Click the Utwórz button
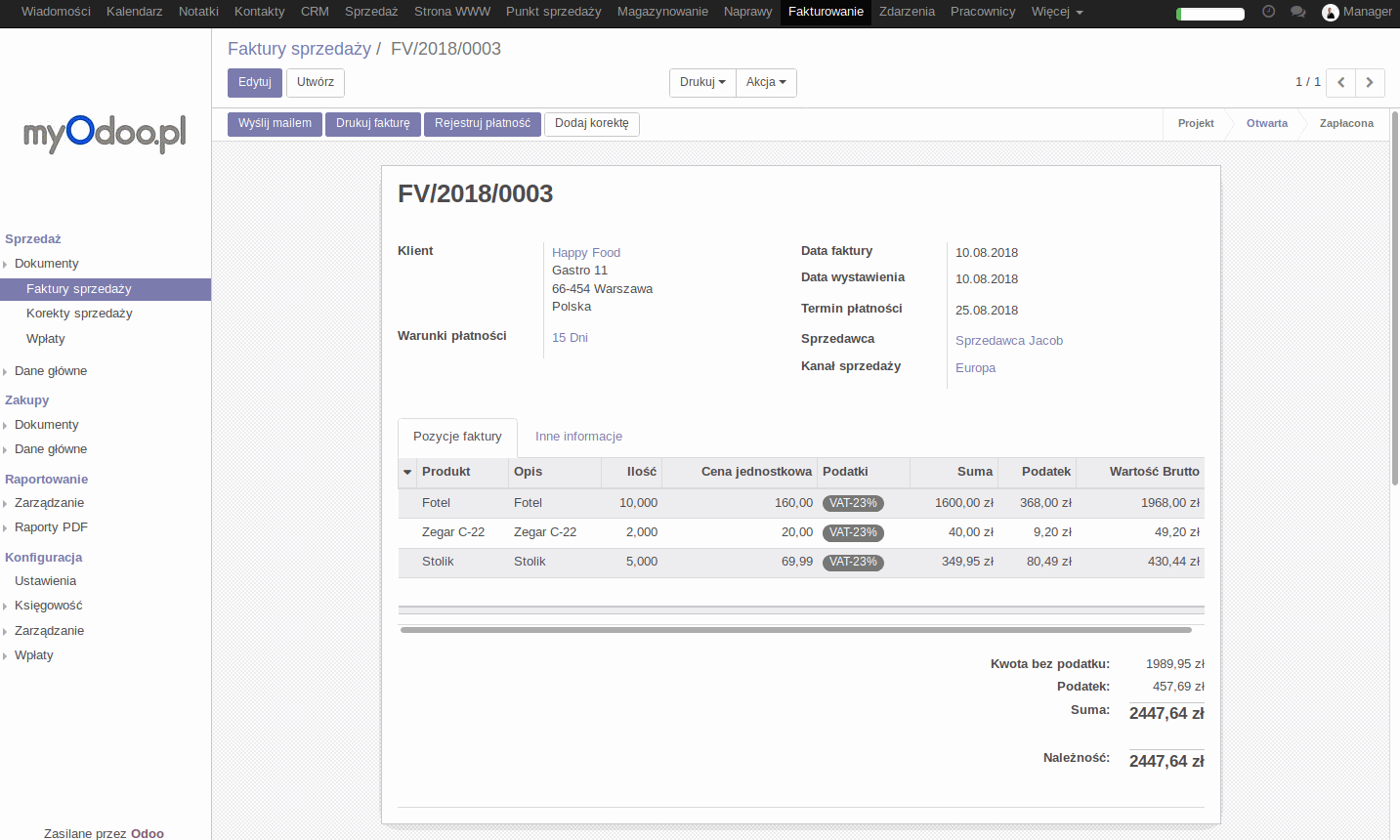Image resolution: width=1400 pixels, height=840 pixels. (316, 83)
